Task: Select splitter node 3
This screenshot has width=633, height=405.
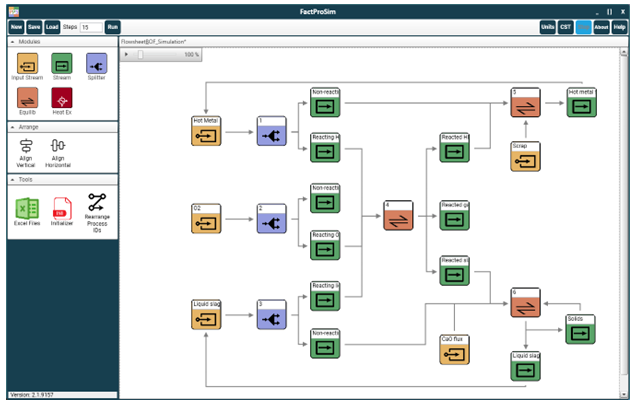Action: pyautogui.click(x=272, y=315)
